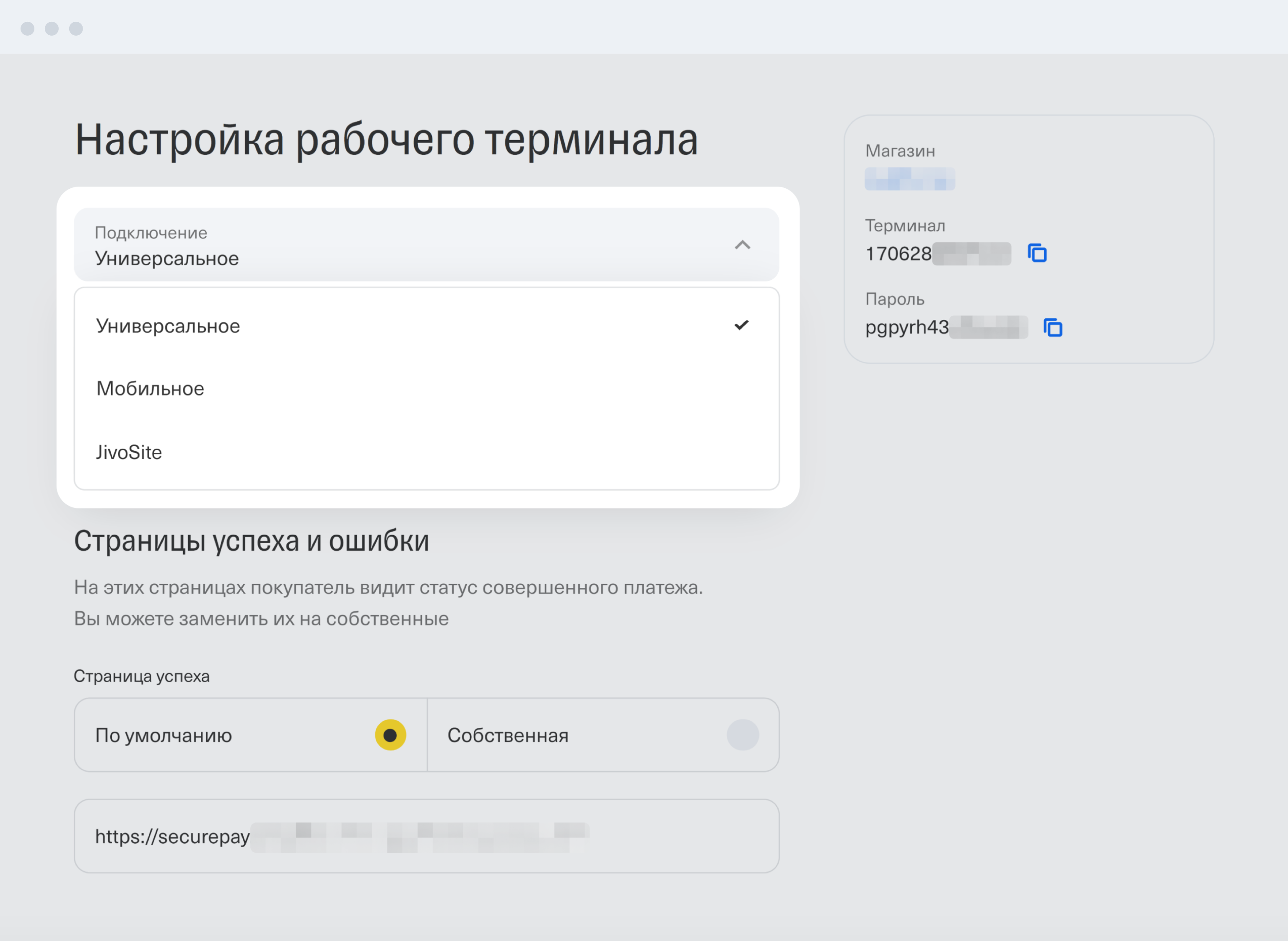Click the blurred Магазин name
Image resolution: width=1288 pixels, height=941 pixels.
(909, 179)
